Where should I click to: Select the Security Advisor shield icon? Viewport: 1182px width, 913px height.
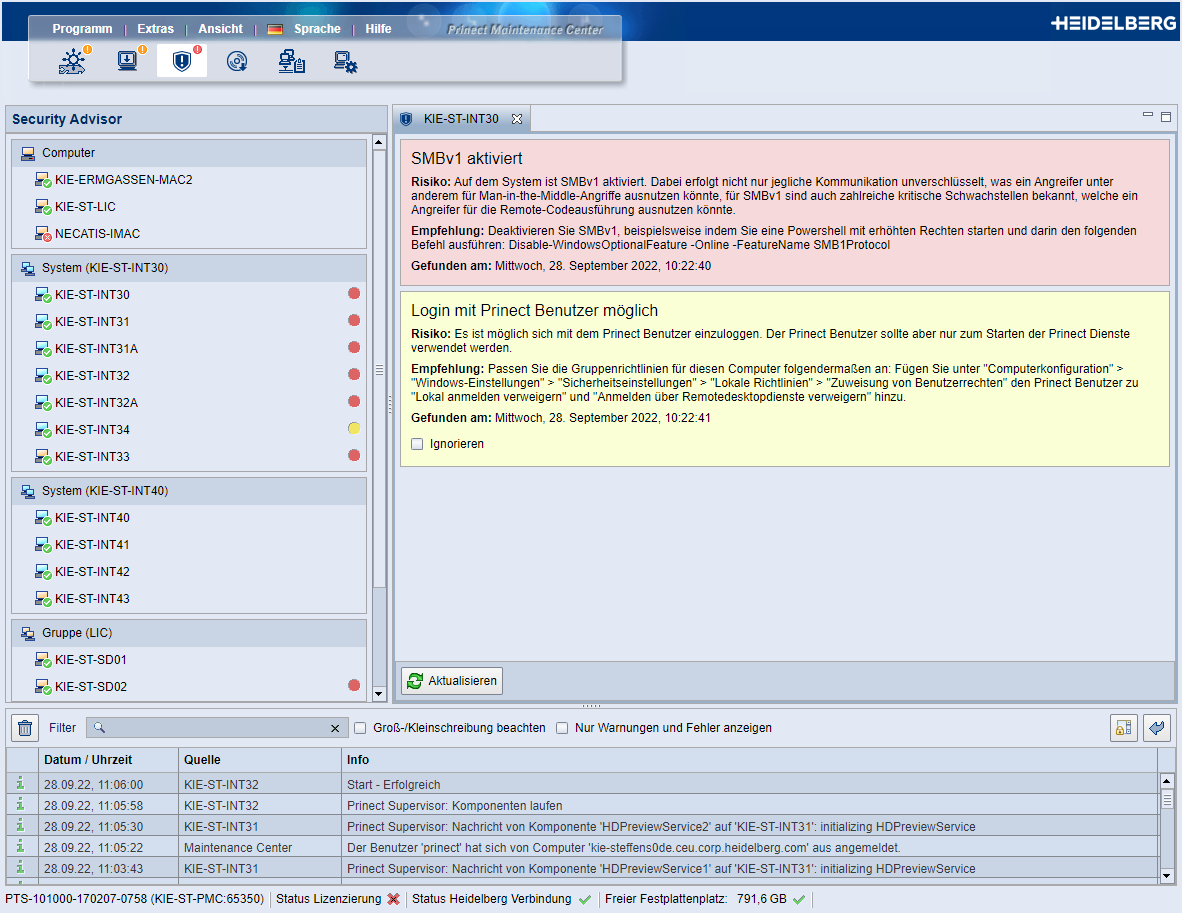(182, 61)
